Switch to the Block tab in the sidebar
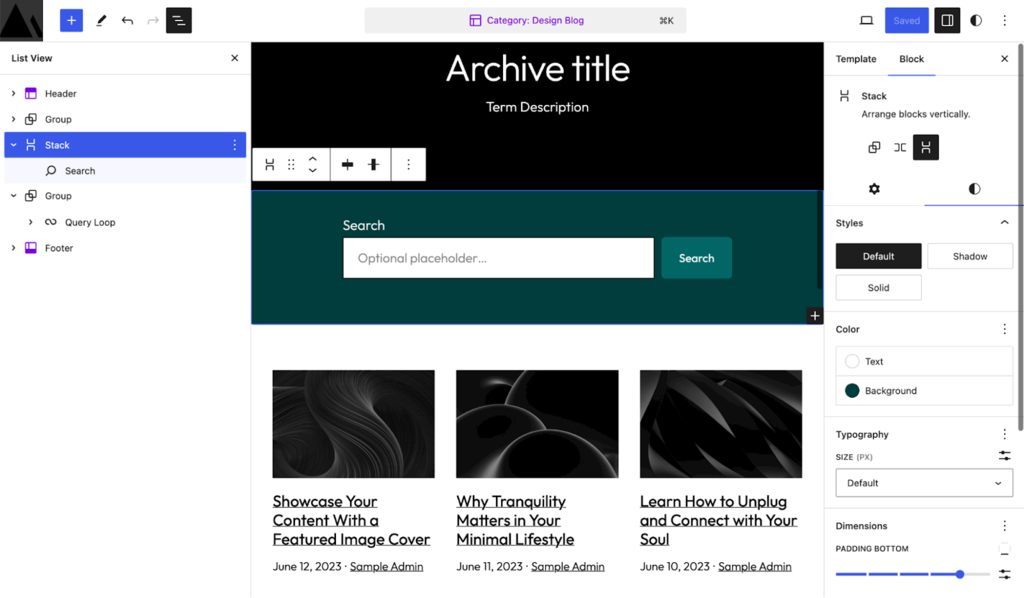 coord(911,59)
